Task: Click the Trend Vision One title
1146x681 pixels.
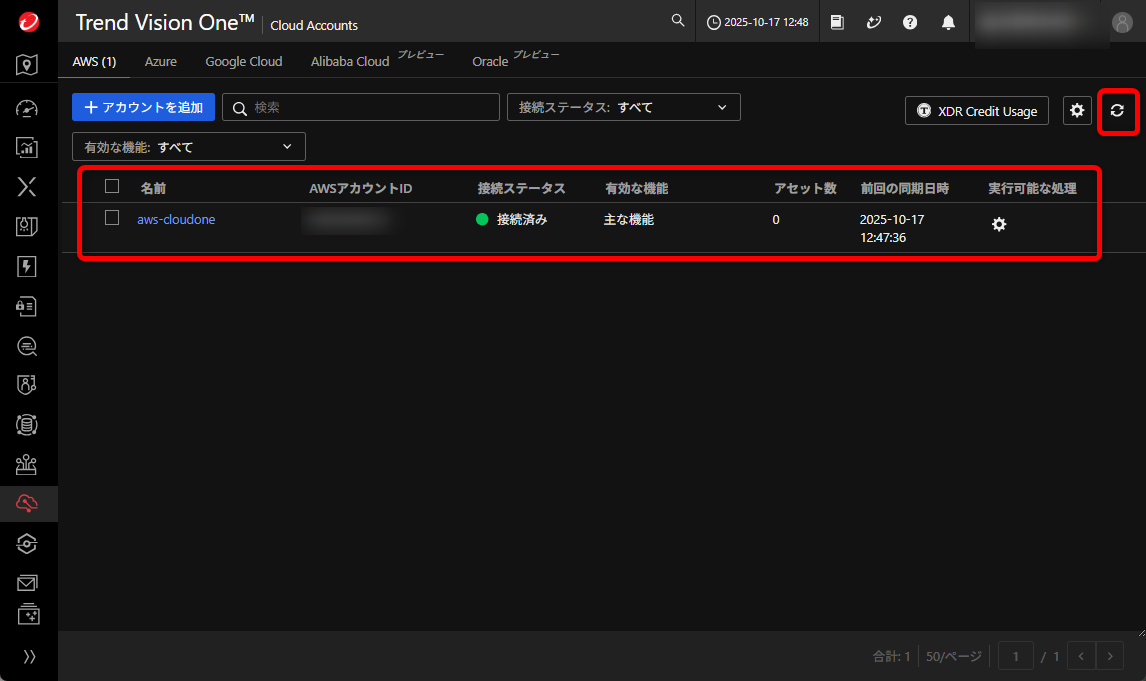Action: click(165, 23)
